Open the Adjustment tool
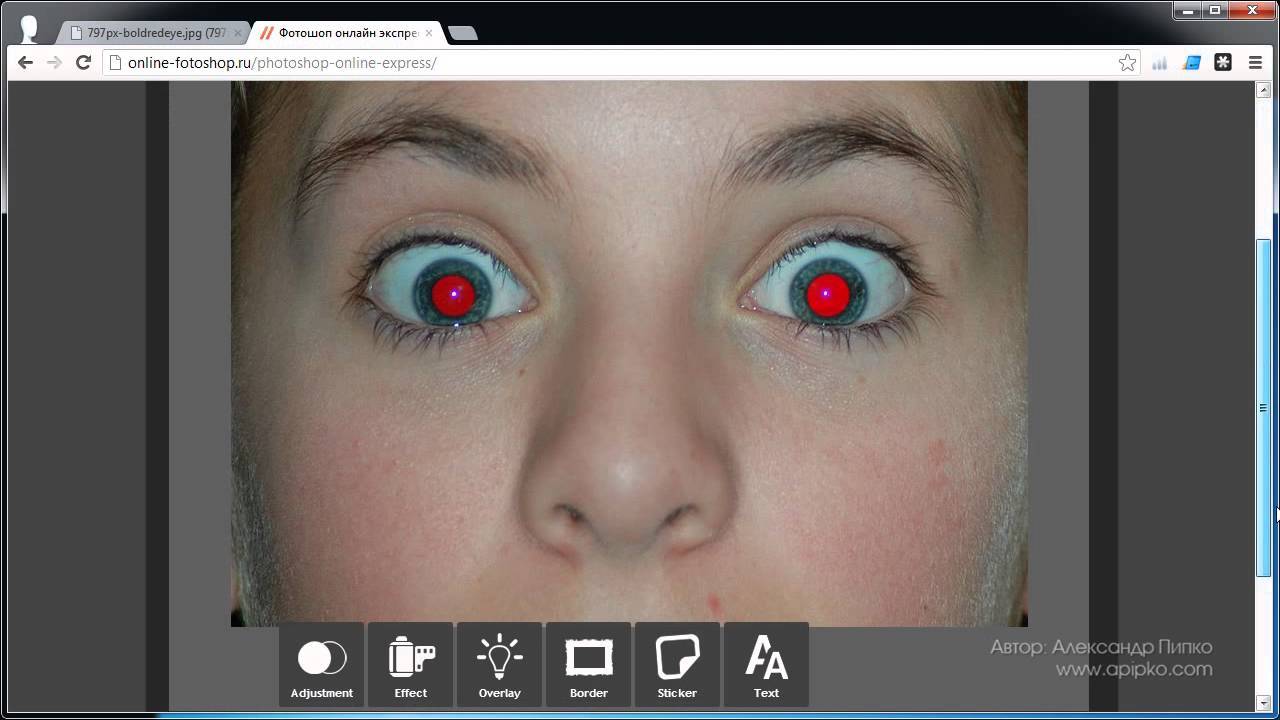Viewport: 1280px width, 720px height. 322,665
